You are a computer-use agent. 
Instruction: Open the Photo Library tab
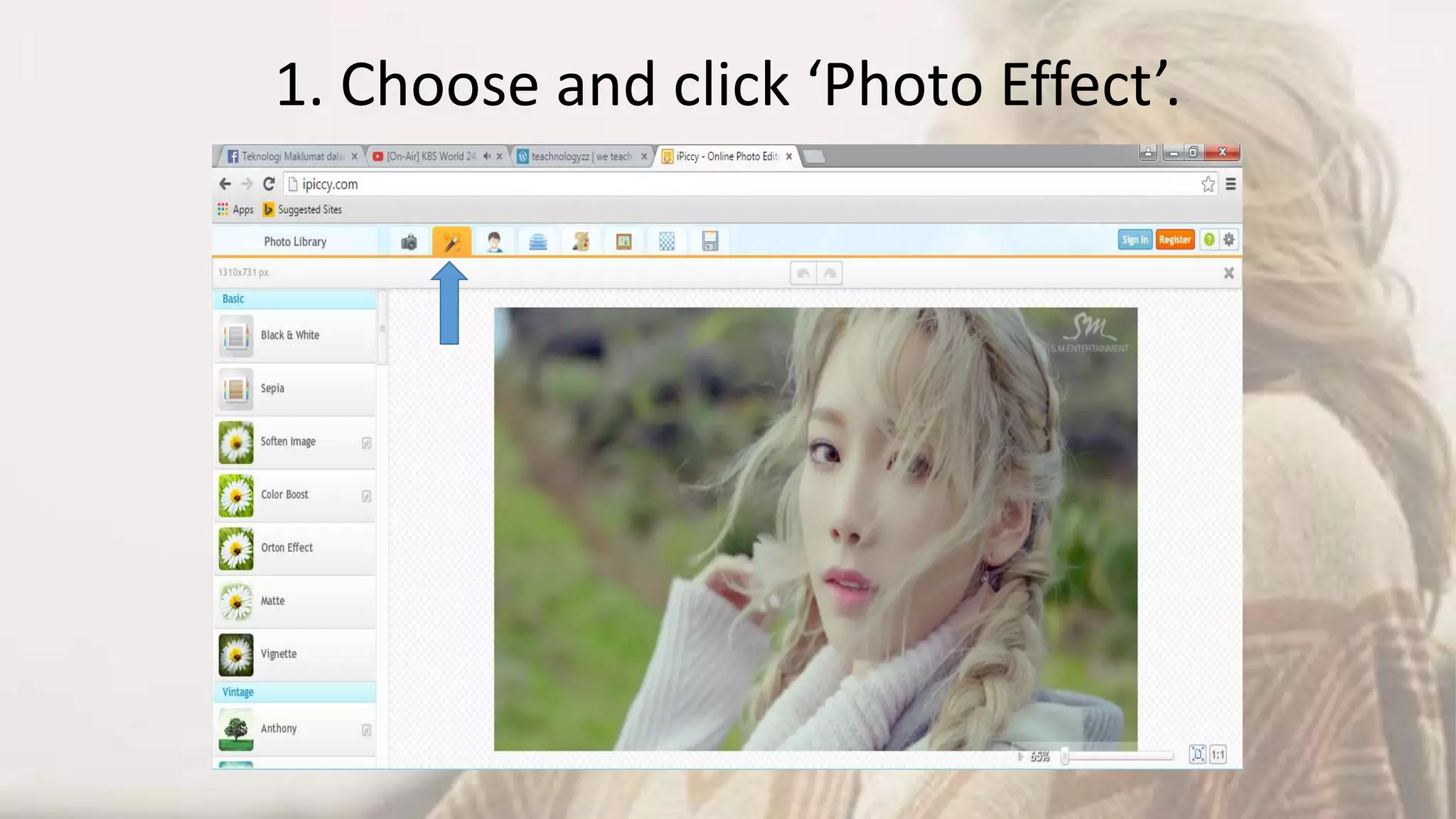(295, 242)
